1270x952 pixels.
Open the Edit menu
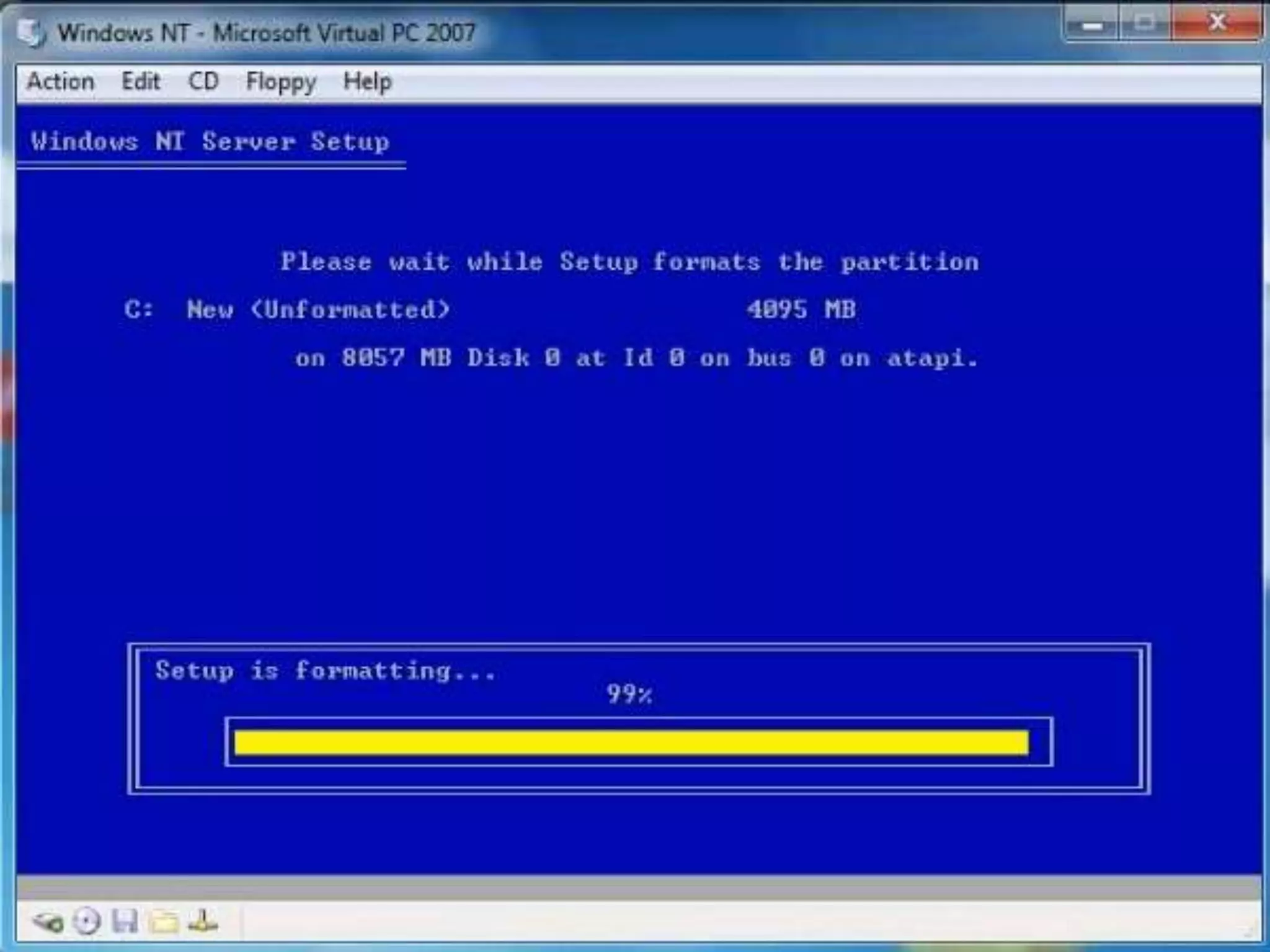[141, 82]
